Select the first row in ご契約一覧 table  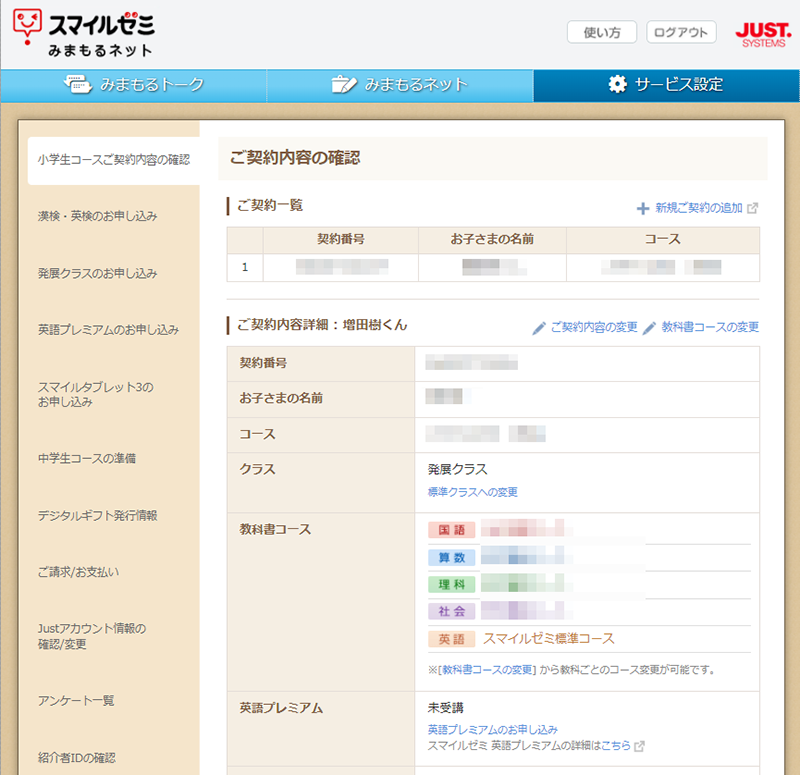pyautogui.click(x=492, y=267)
